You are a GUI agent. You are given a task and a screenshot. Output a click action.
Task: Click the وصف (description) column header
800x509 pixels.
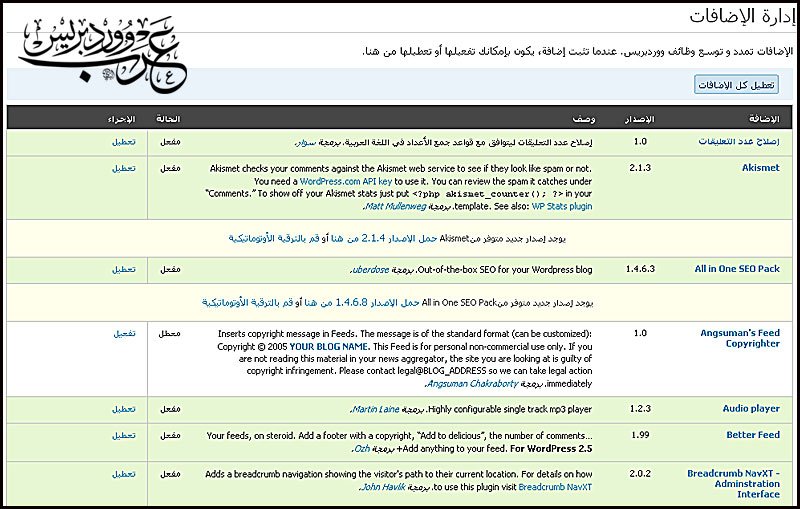tap(584, 119)
